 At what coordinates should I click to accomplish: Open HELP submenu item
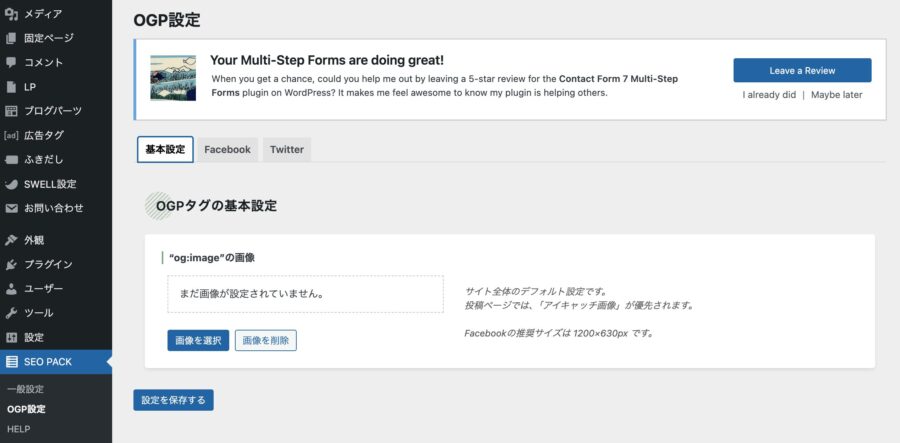pyautogui.click(x=19, y=429)
